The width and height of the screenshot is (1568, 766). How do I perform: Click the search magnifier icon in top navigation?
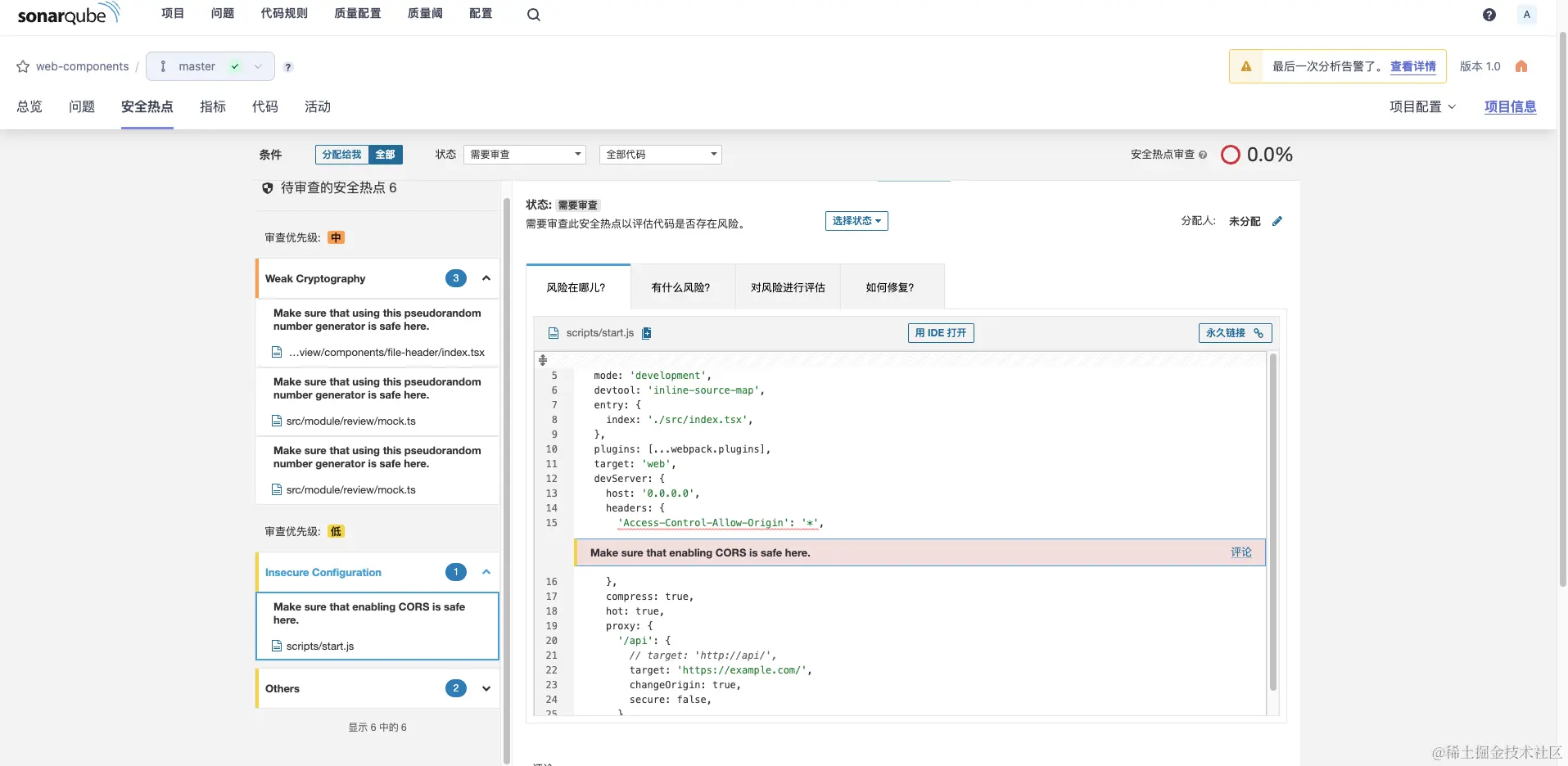click(x=533, y=15)
